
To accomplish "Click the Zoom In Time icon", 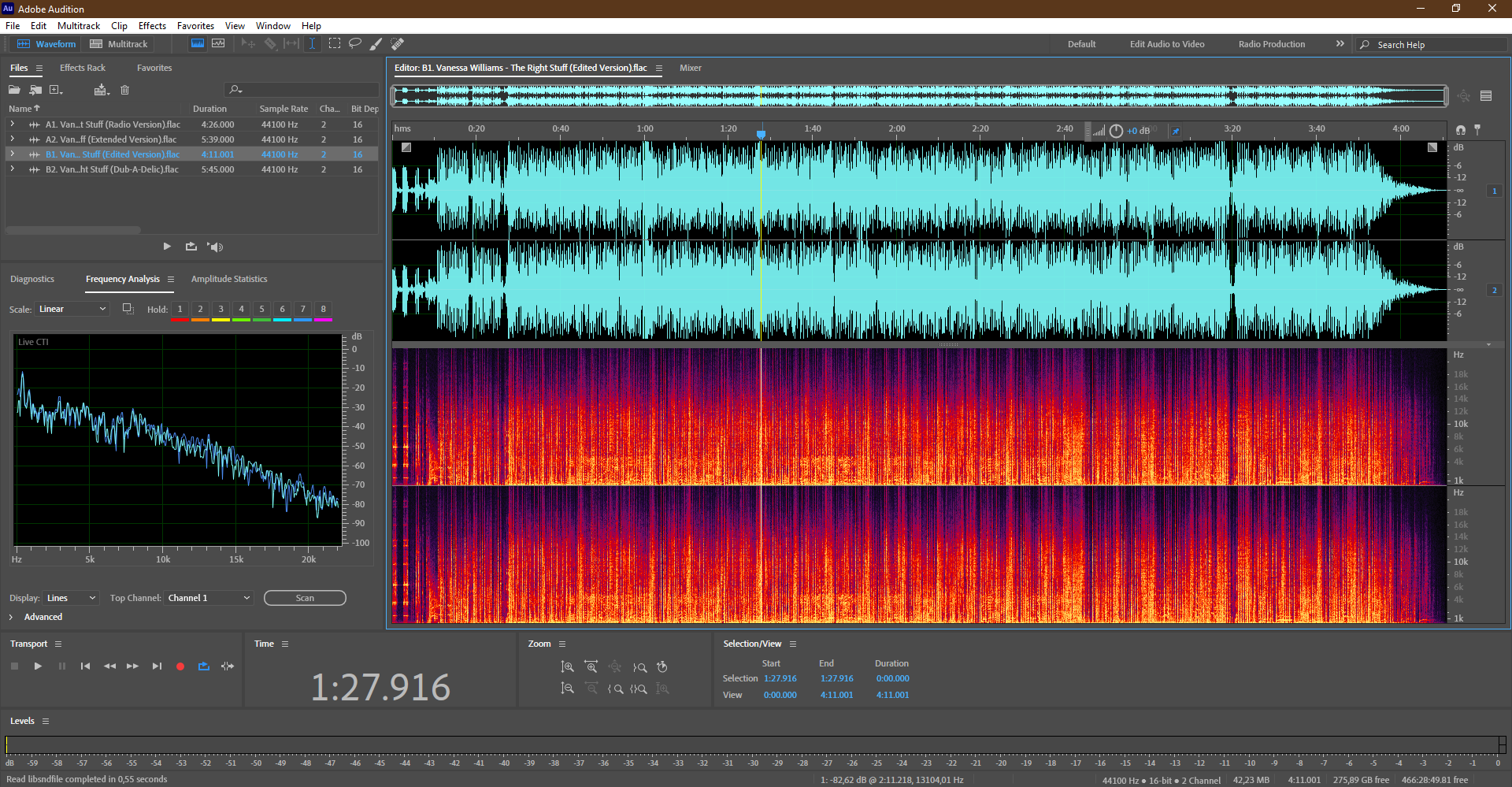I will 591,667.
